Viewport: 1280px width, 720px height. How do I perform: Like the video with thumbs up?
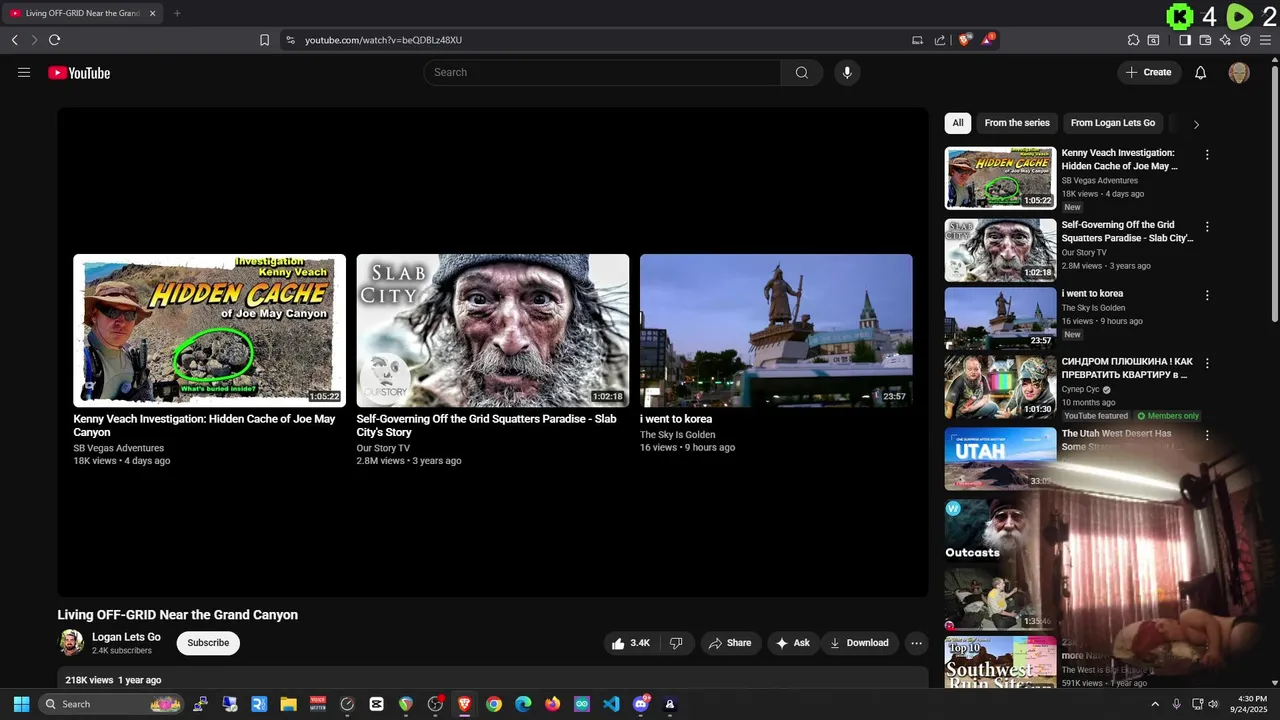click(x=631, y=643)
